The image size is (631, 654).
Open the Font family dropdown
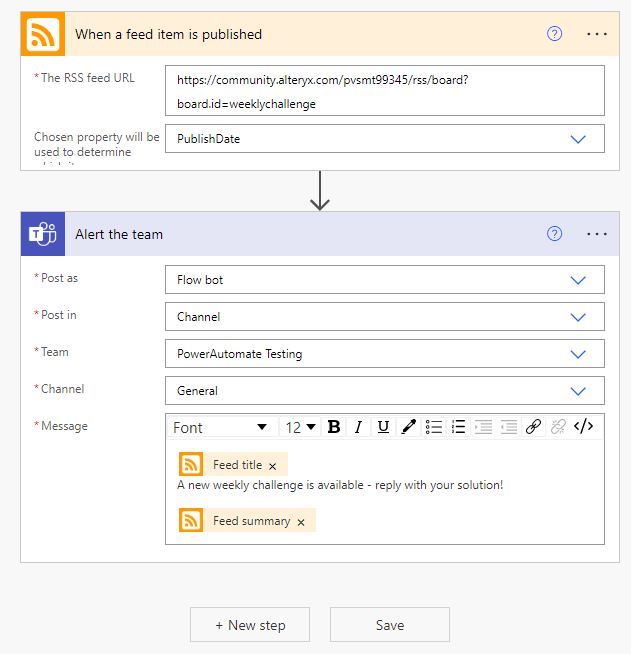click(x=223, y=427)
